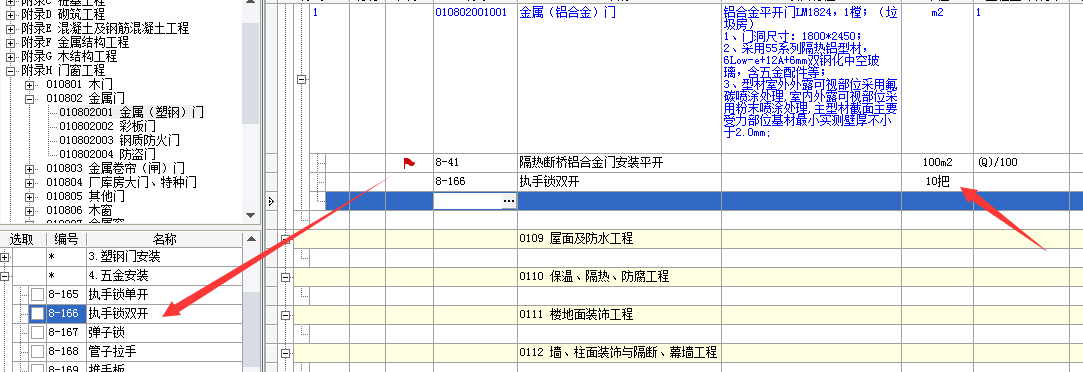Check the 8-166 执手锁双开 checkbox
The height and width of the screenshot is (372, 1083).
click(37, 313)
